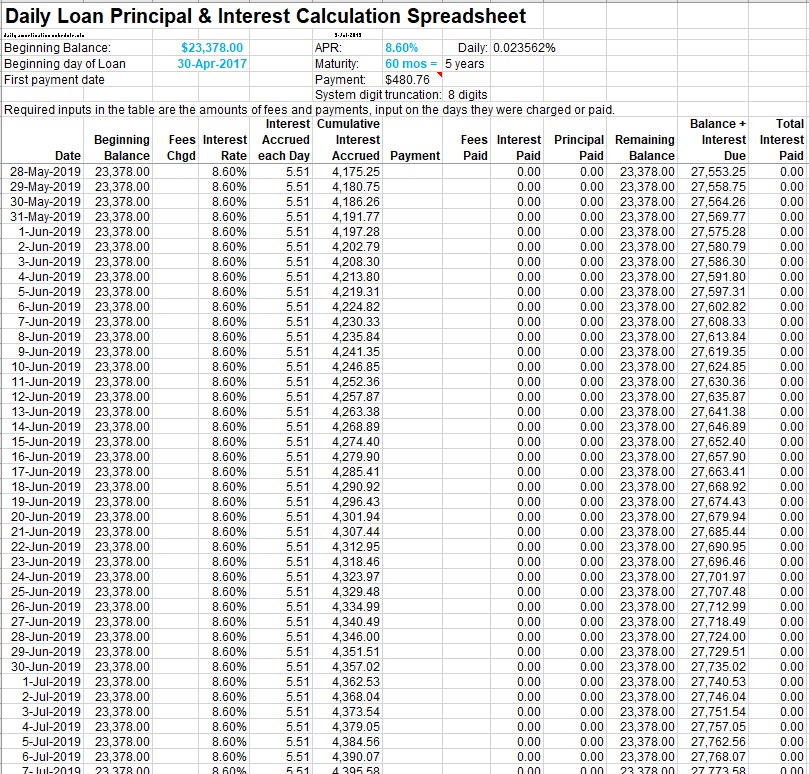Screen dimensions: 809x774
Task: Click the 5 years cell
Action: 464,64
